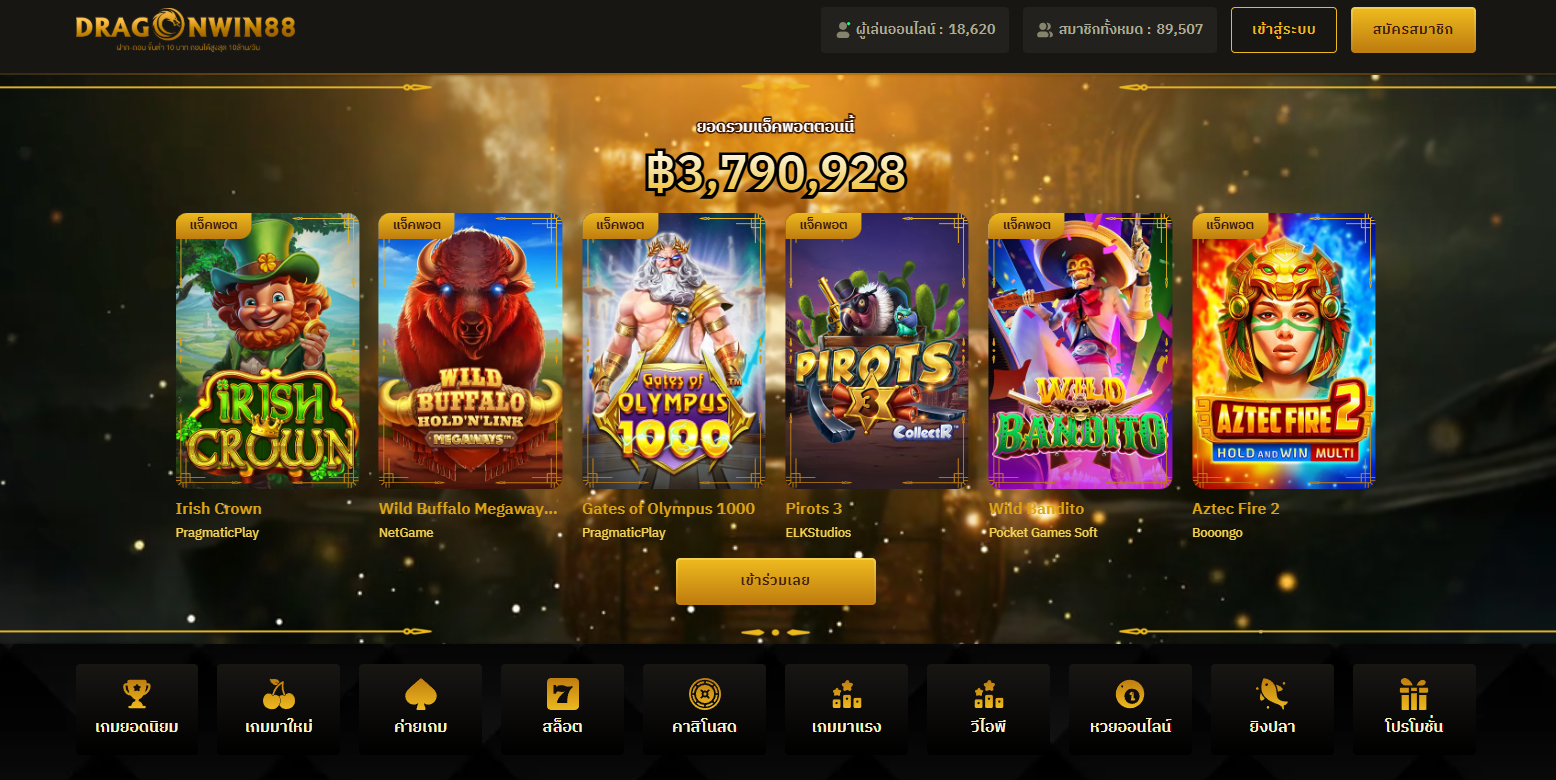Open game providers spade icon
1556x780 pixels.
tap(420, 694)
